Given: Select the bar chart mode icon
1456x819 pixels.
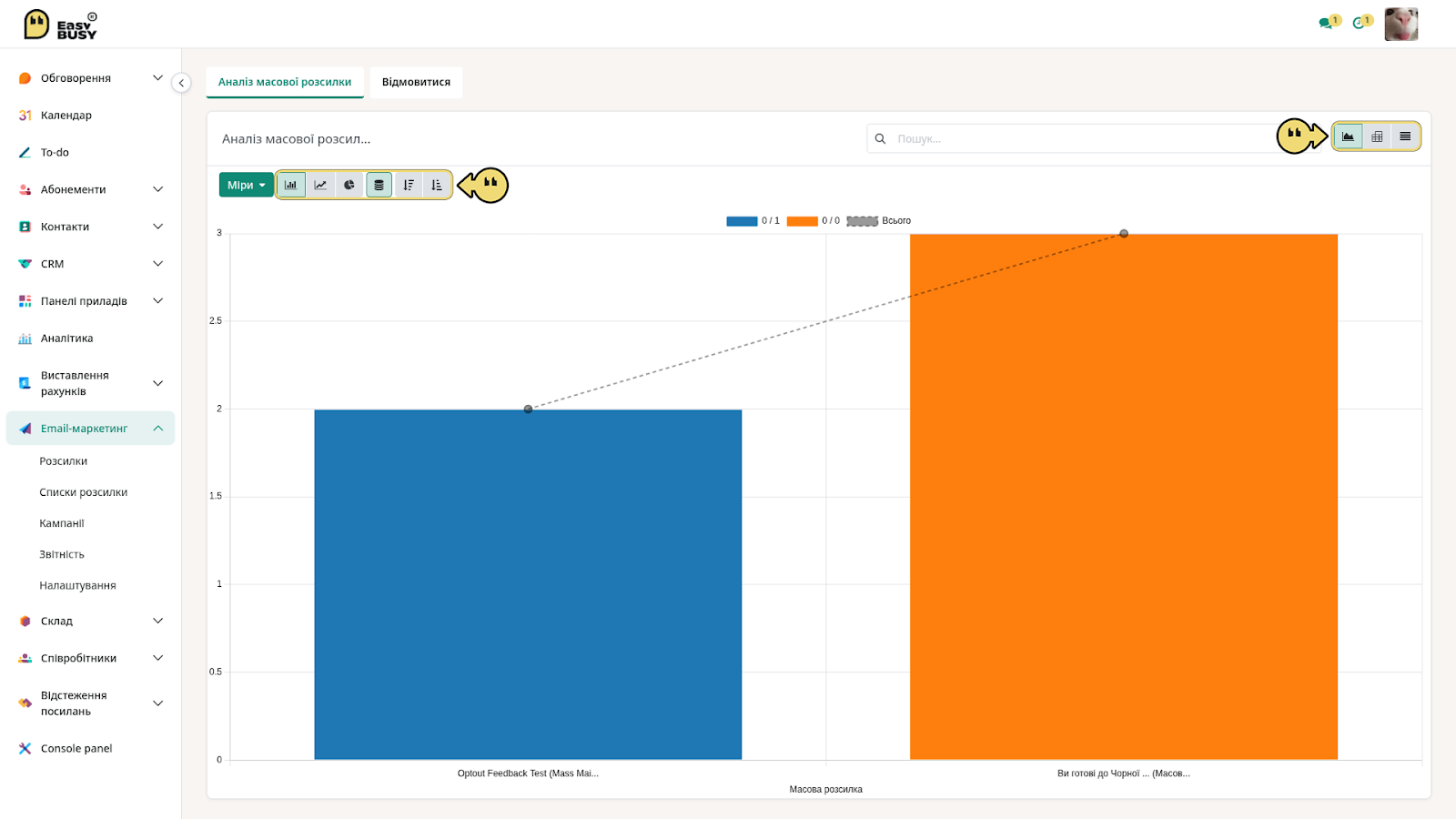Looking at the screenshot, I should pyautogui.click(x=291, y=185).
